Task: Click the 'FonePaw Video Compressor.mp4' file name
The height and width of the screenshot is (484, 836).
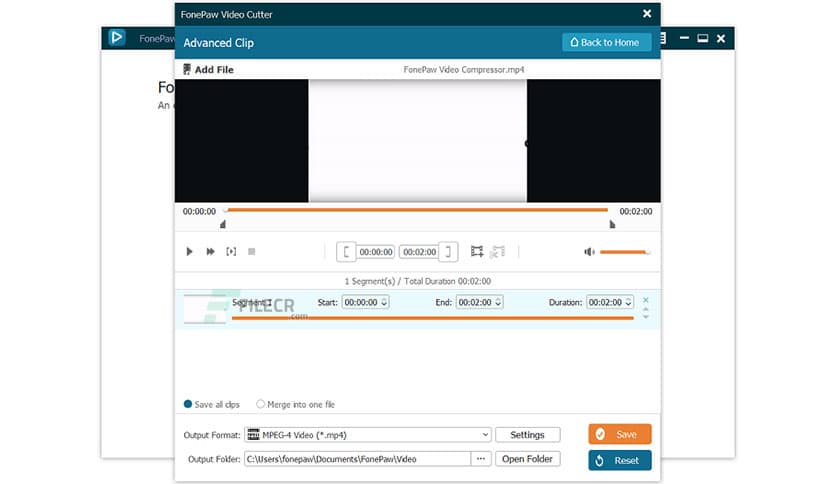Action: (464, 69)
